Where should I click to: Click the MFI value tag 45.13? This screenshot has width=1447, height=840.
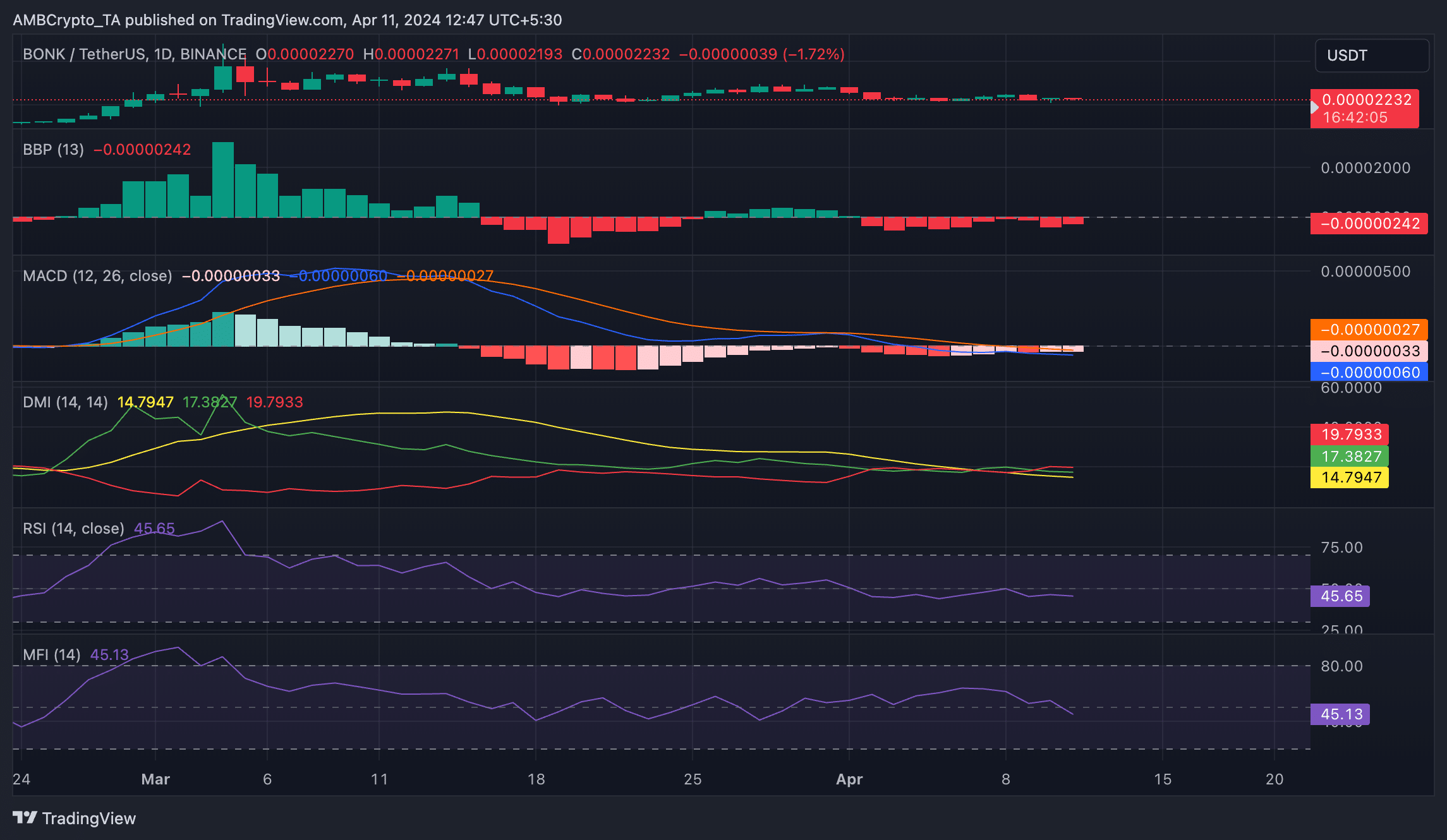[x=1340, y=714]
